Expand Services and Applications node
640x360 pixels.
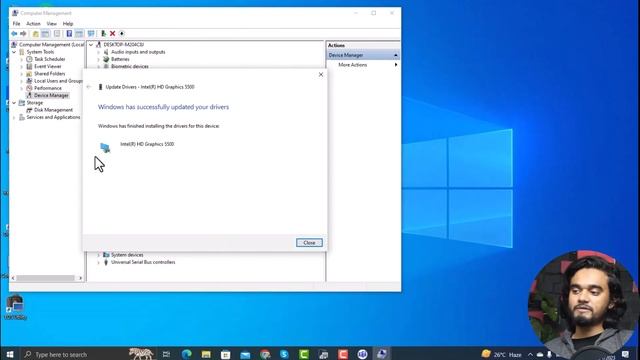click(14, 118)
